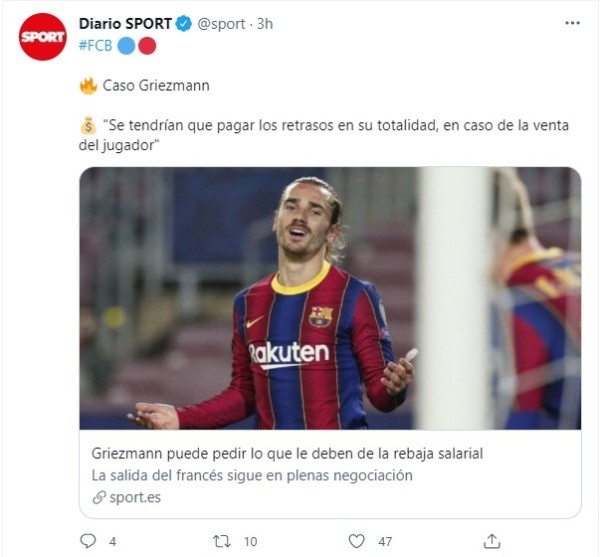The width and height of the screenshot is (600, 557).
Task: Click the retweet arrows icon
Action: [222, 541]
